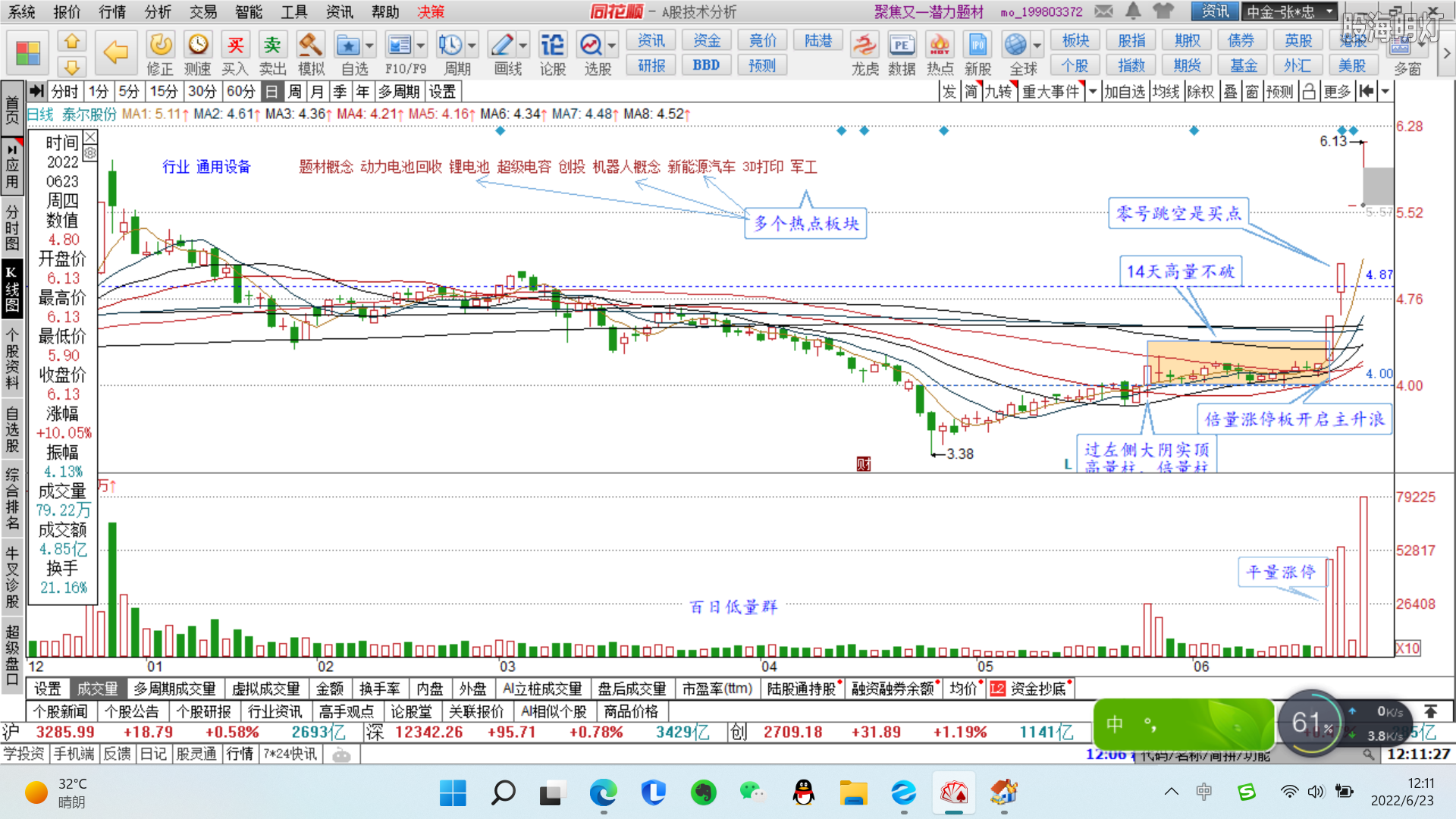Toggle the 叠 overlay option

click(x=1230, y=92)
